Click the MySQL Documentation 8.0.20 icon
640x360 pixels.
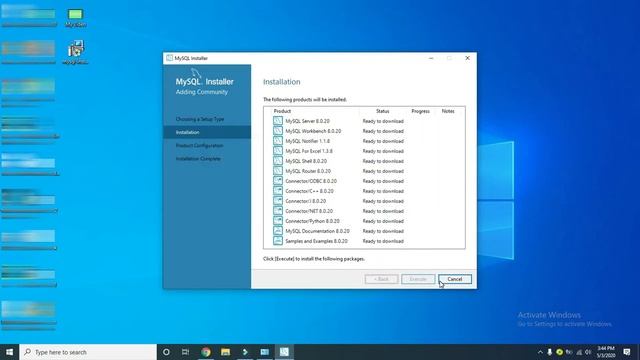[x=278, y=231]
